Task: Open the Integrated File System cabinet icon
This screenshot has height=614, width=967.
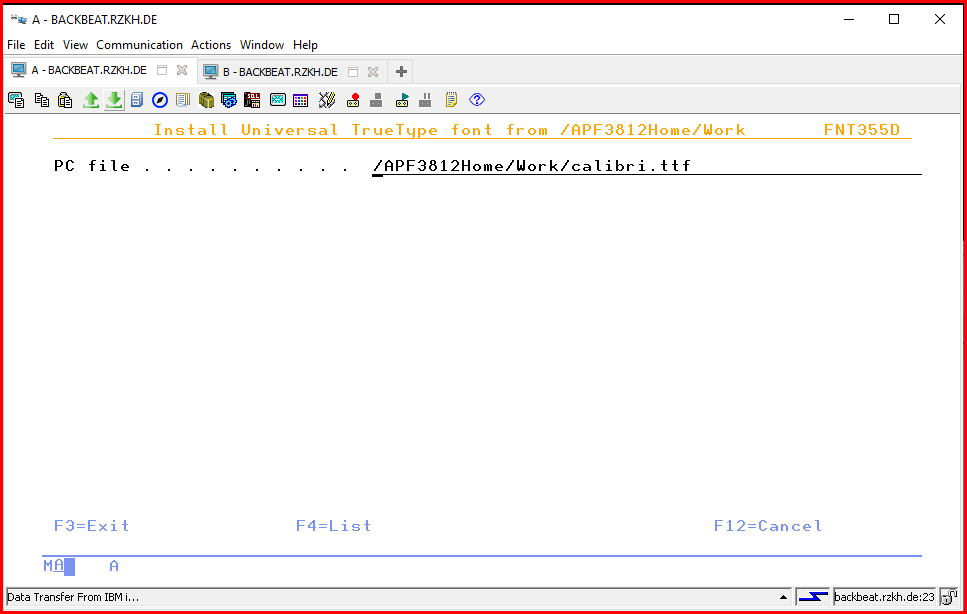Action: pos(137,100)
